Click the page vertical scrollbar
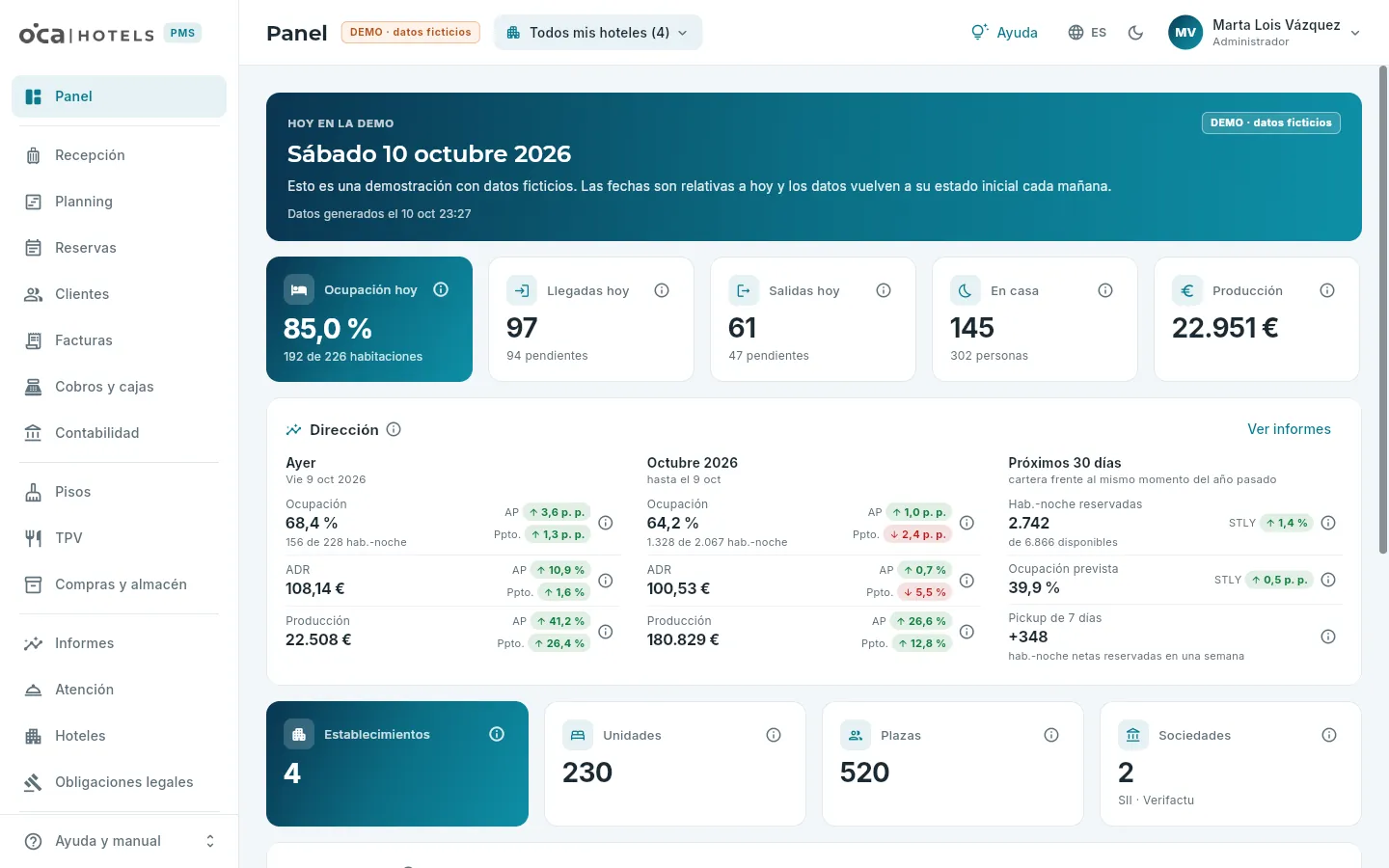The width and height of the screenshot is (1389, 868). point(1382,310)
